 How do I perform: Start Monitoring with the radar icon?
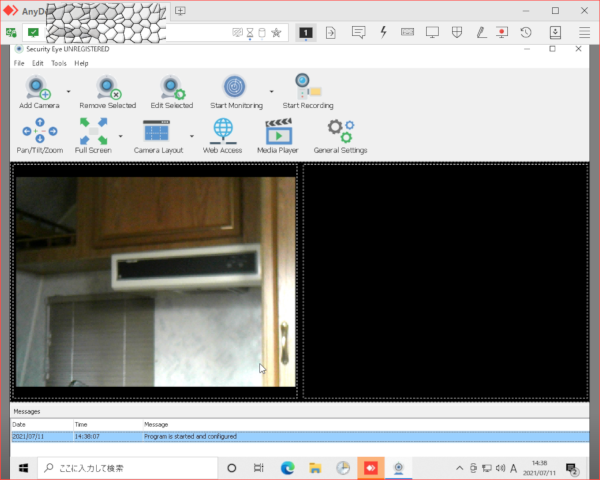click(x=234, y=88)
